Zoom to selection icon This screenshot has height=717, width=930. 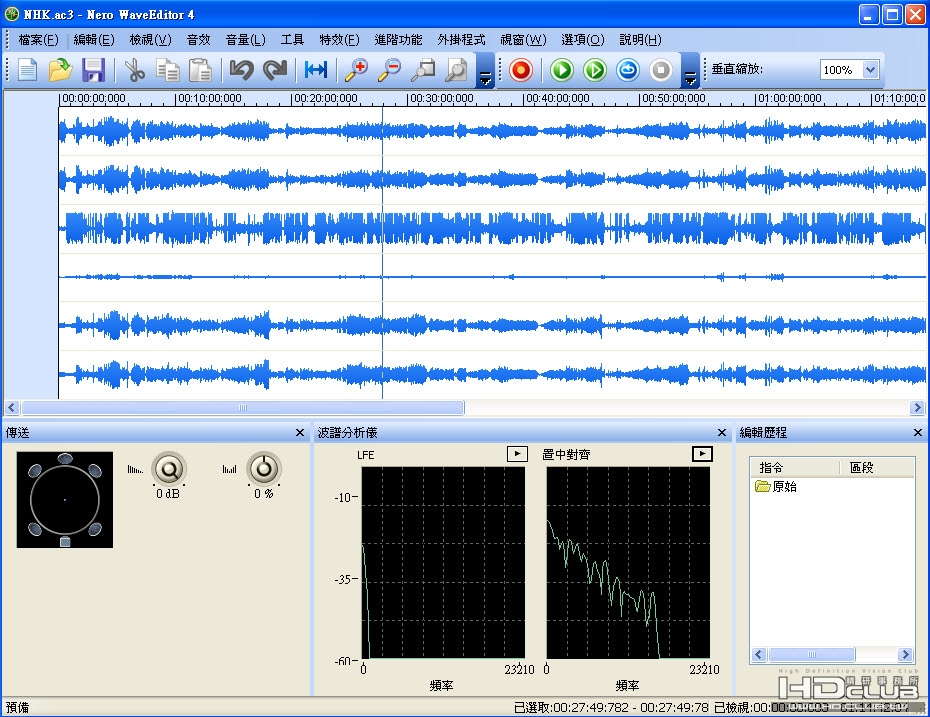coord(423,70)
